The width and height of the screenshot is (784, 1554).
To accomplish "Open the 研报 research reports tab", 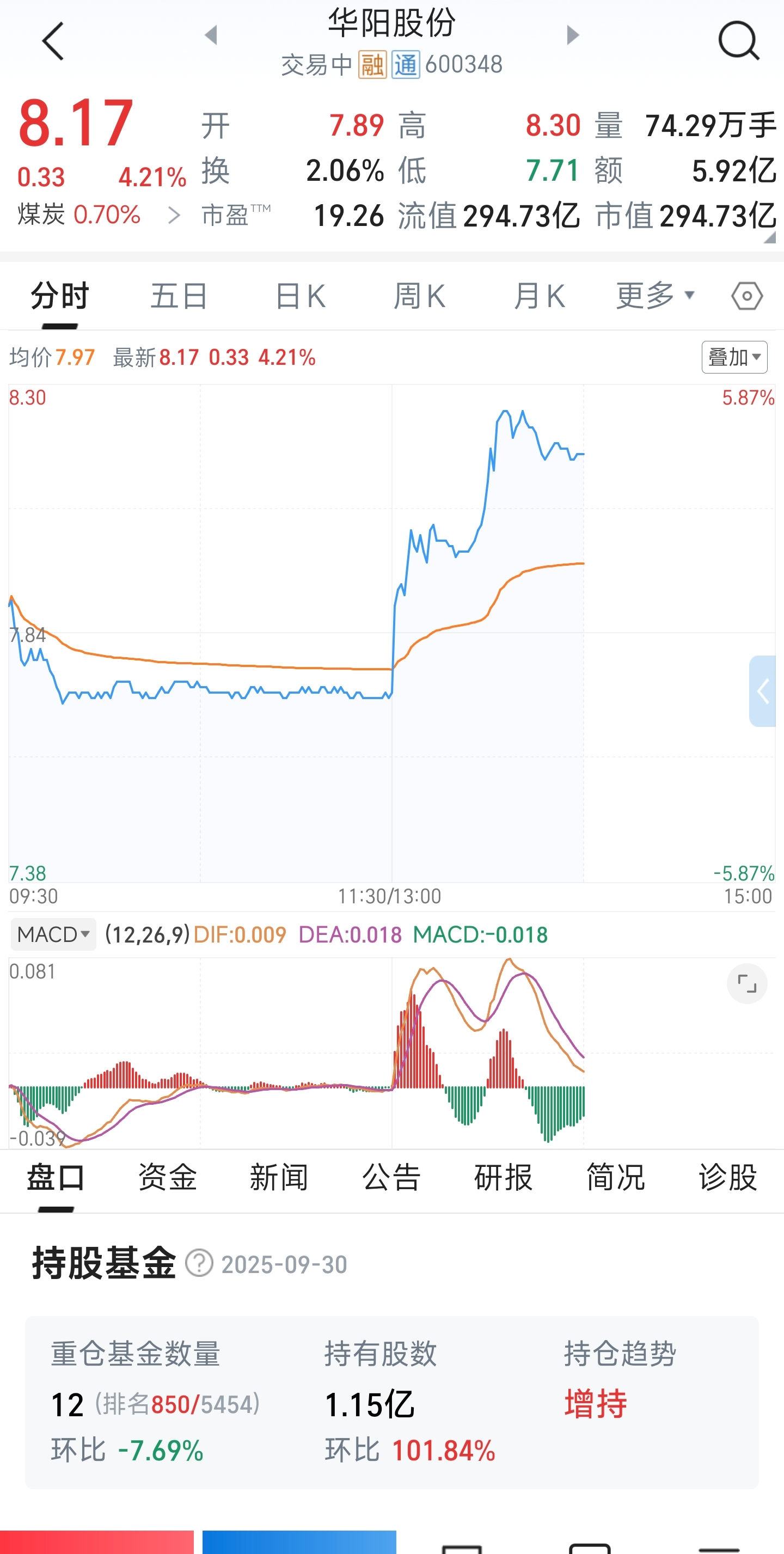I will point(504,1177).
